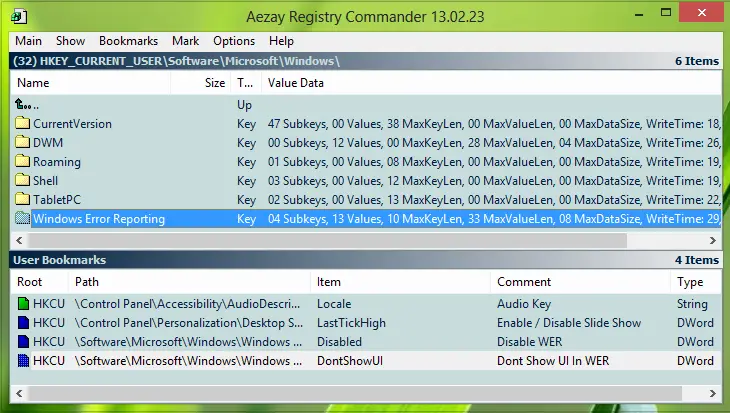Click the DWM key folder icon
This screenshot has width=730, height=413.
(x=22, y=142)
